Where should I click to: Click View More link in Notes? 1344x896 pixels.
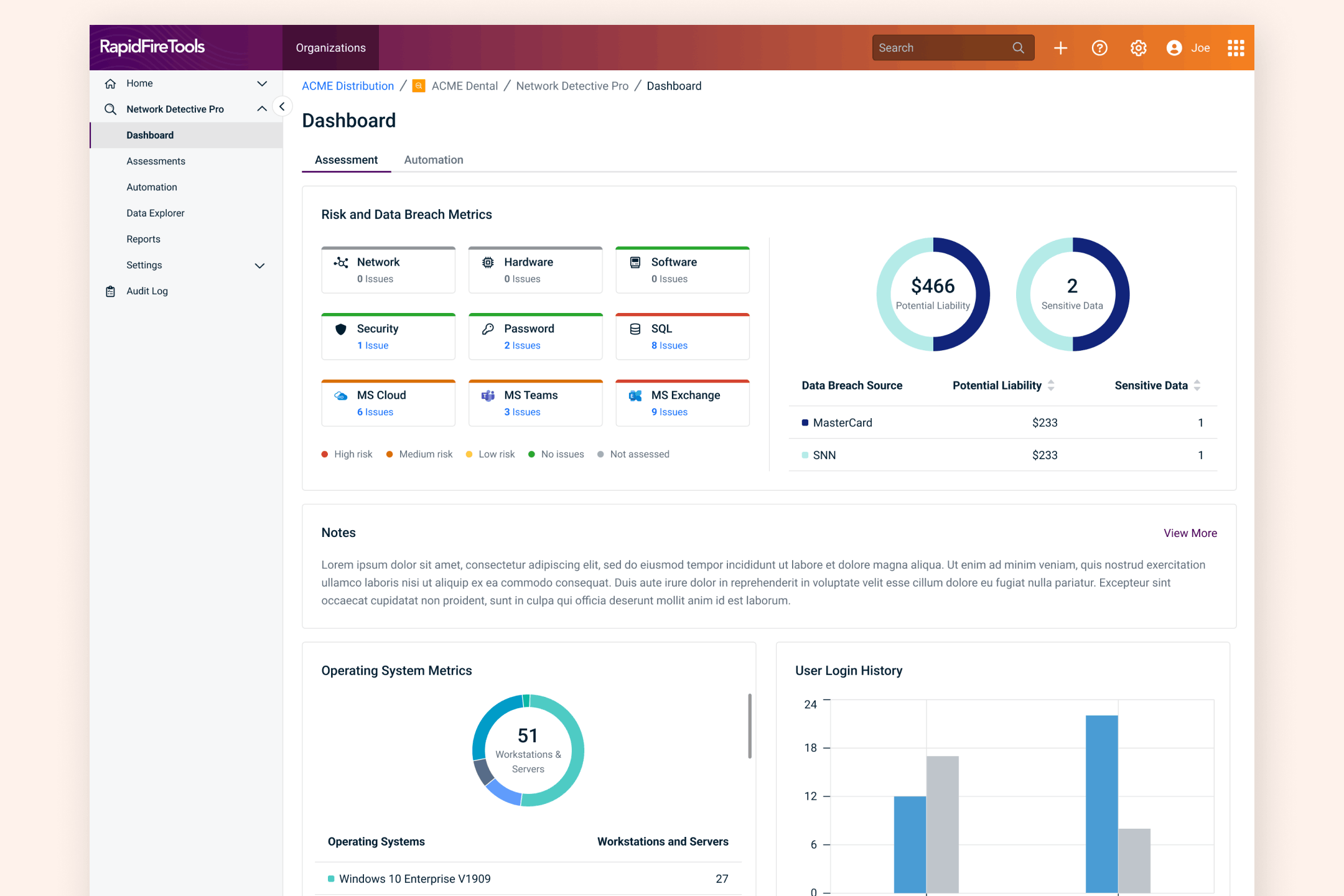[x=1190, y=533]
